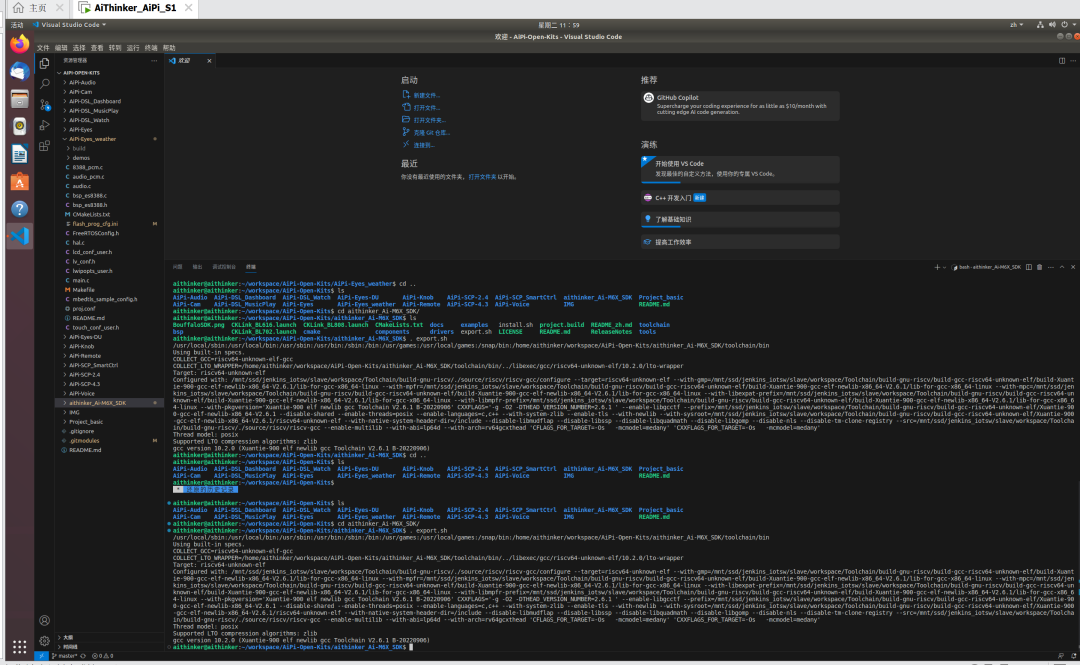Open the 终端 (Terminal) menu
This screenshot has width=1080, height=665.
click(x=151, y=47)
